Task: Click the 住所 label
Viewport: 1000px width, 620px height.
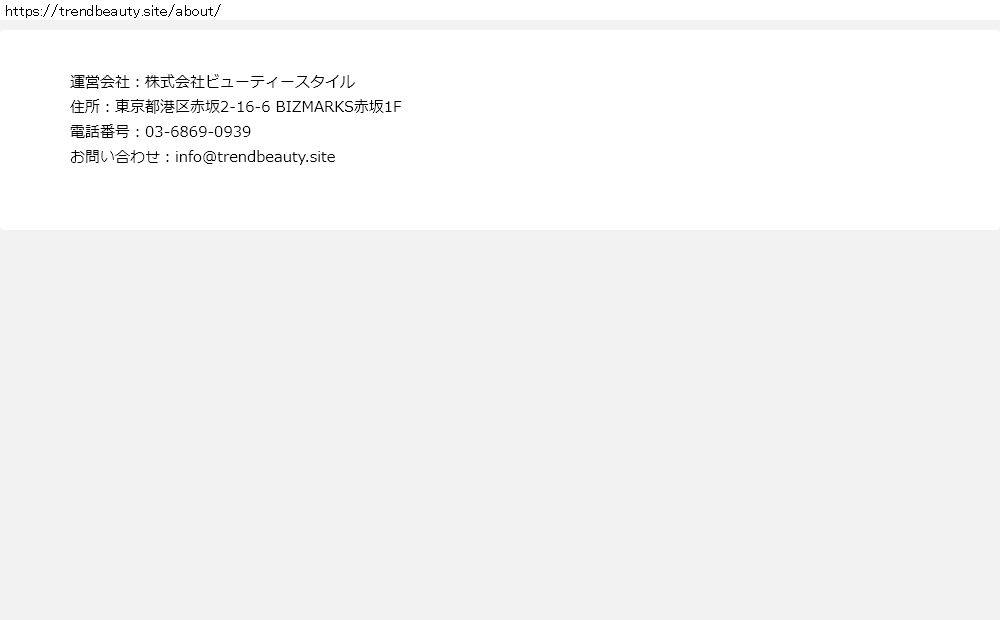Action: [x=85, y=107]
